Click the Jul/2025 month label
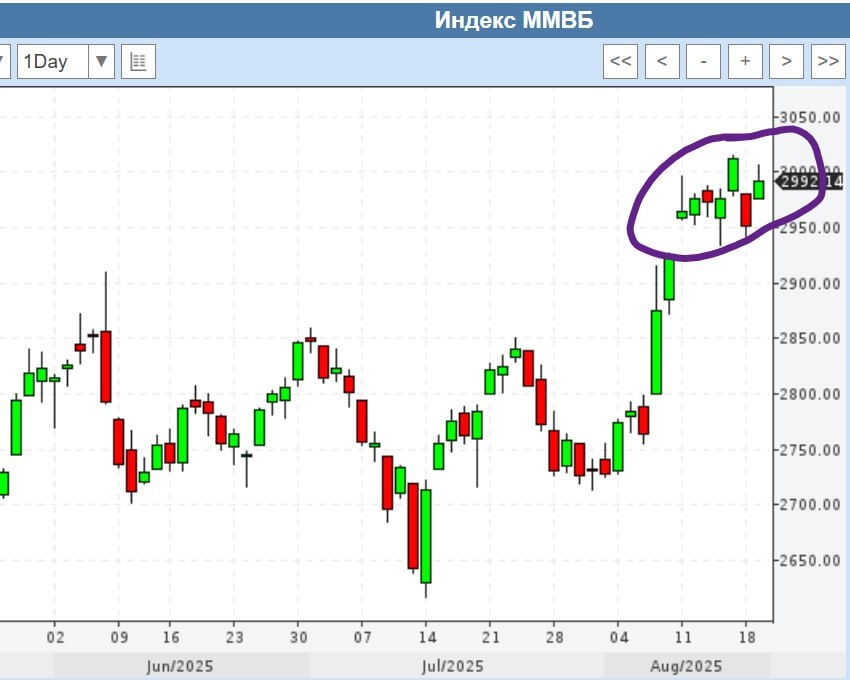 [452, 666]
